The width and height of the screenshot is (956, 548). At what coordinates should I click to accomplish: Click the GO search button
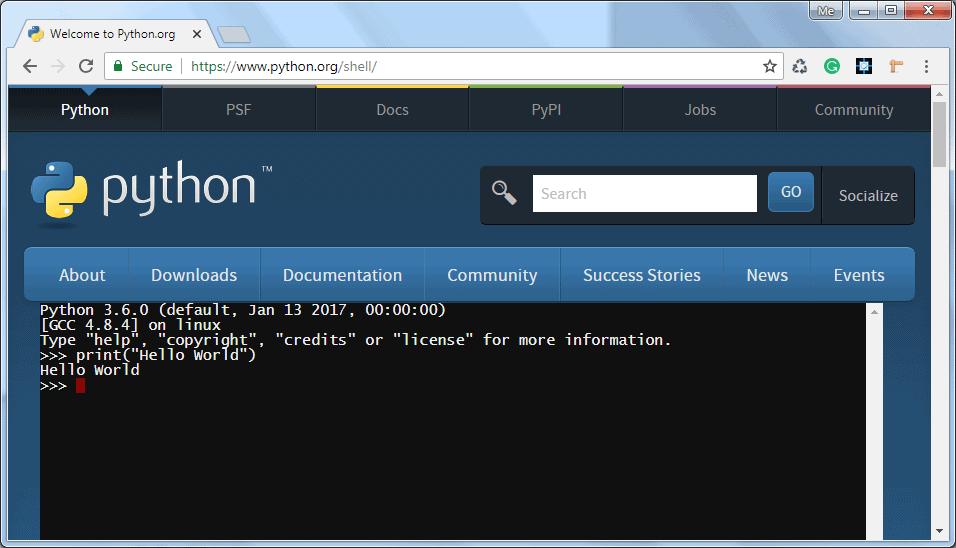click(791, 191)
